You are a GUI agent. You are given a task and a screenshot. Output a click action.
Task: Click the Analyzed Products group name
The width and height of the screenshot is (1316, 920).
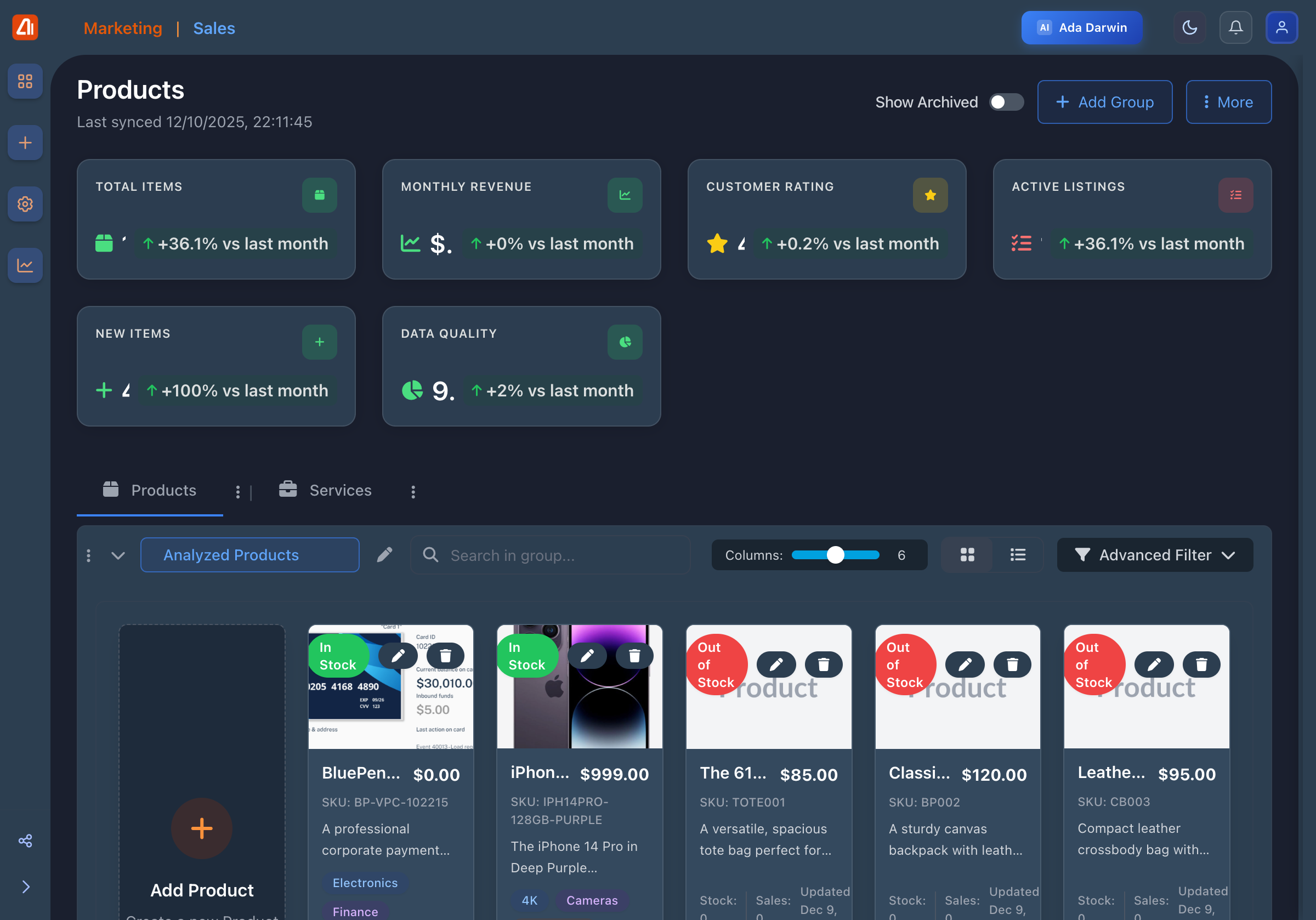coord(250,555)
